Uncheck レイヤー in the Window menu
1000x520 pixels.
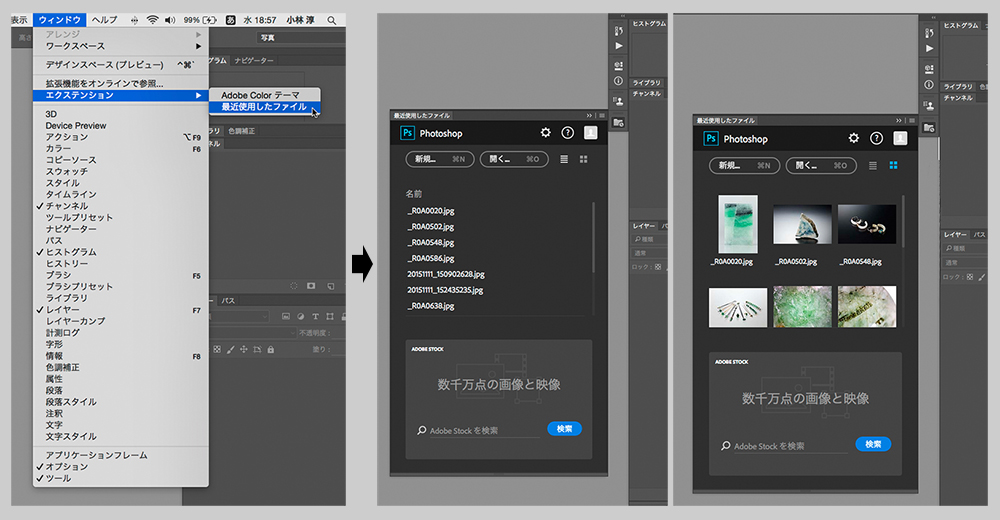point(120,309)
